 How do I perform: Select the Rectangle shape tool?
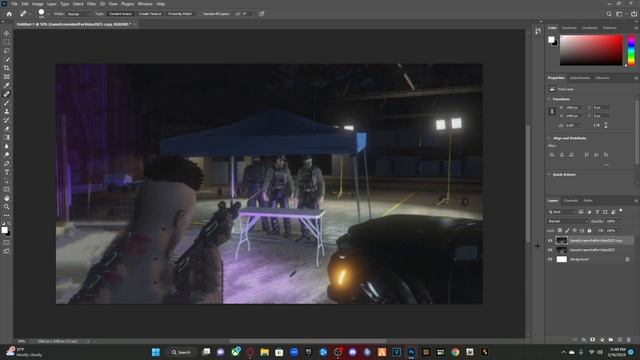tap(7, 189)
